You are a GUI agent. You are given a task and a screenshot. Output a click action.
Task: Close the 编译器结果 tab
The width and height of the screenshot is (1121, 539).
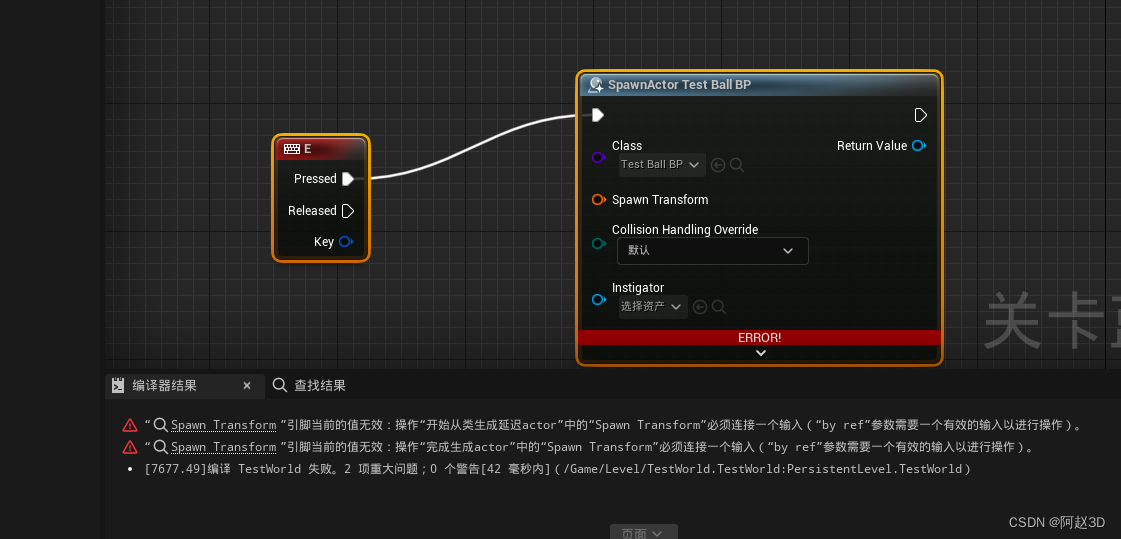pyautogui.click(x=247, y=385)
